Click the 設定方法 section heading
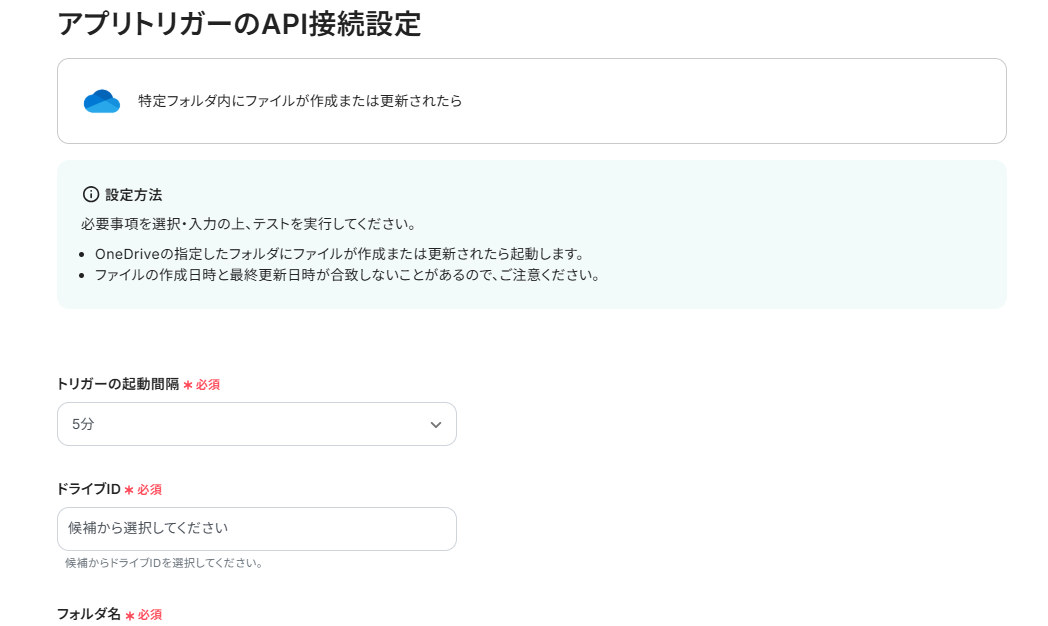The image size is (1048, 626). click(133, 195)
